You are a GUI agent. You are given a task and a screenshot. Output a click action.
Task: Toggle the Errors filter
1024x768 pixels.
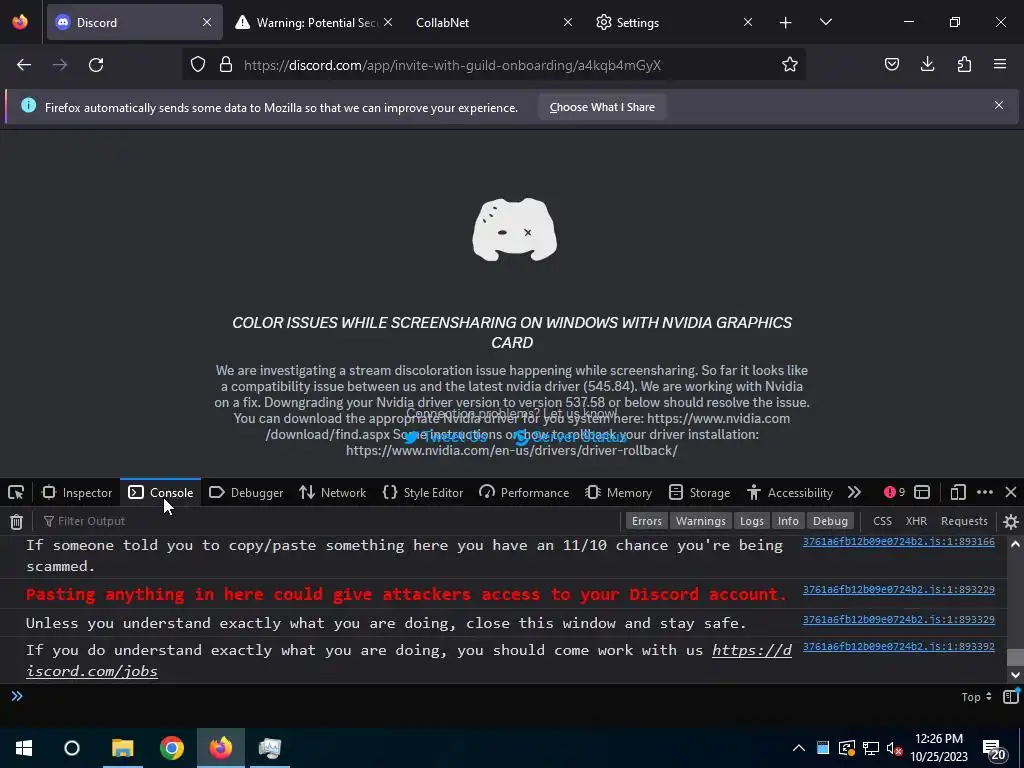tap(647, 521)
